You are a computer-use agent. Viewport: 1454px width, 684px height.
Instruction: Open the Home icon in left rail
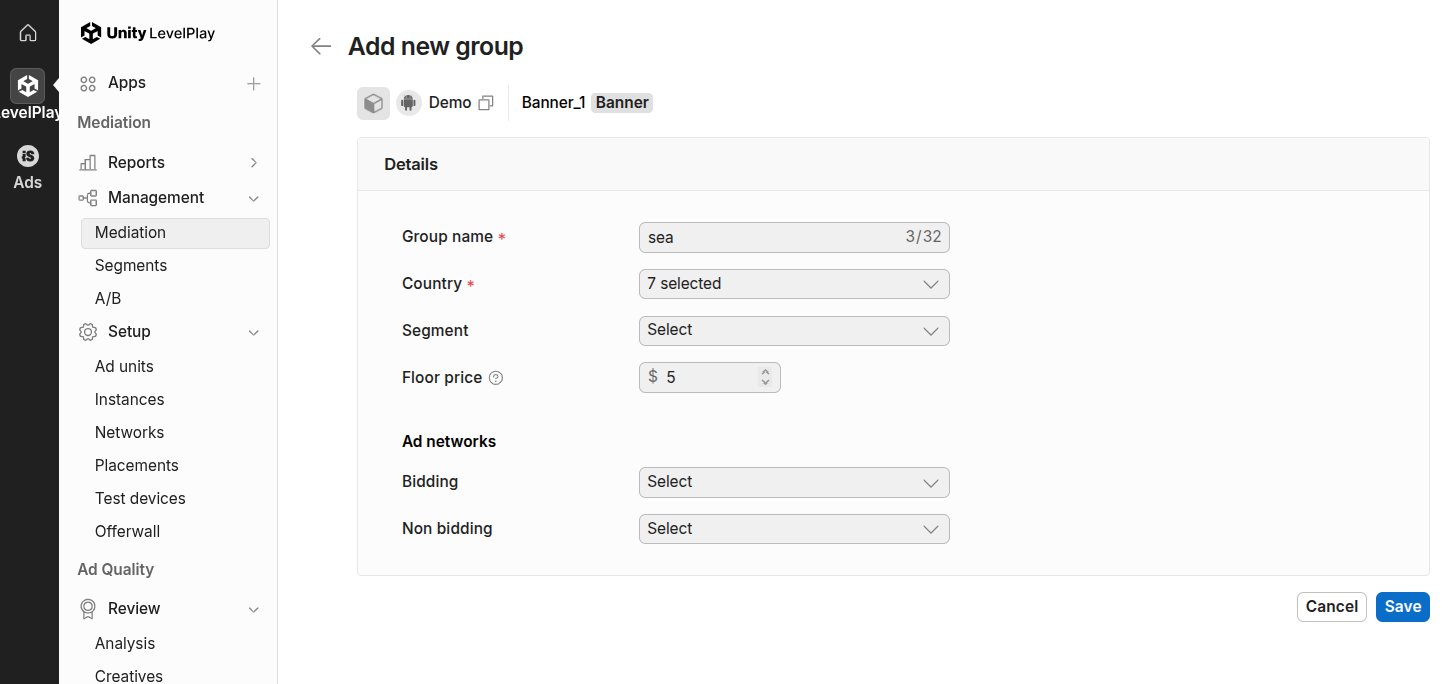pyautogui.click(x=28, y=33)
